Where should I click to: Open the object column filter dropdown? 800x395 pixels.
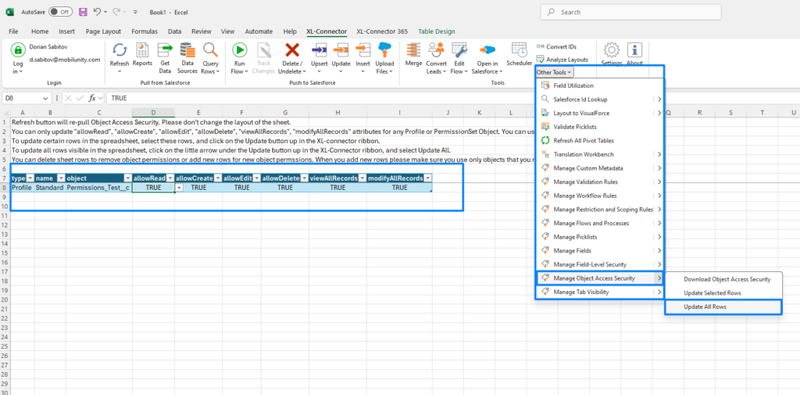(128, 178)
